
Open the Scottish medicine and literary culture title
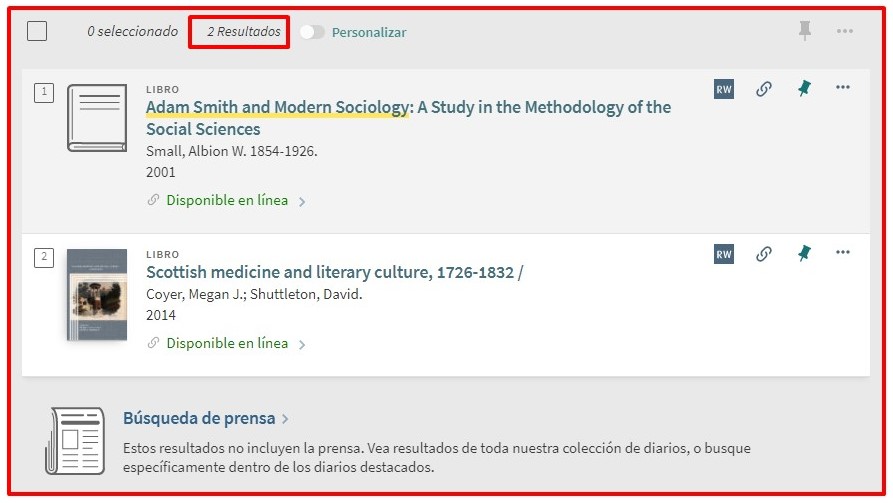point(334,272)
